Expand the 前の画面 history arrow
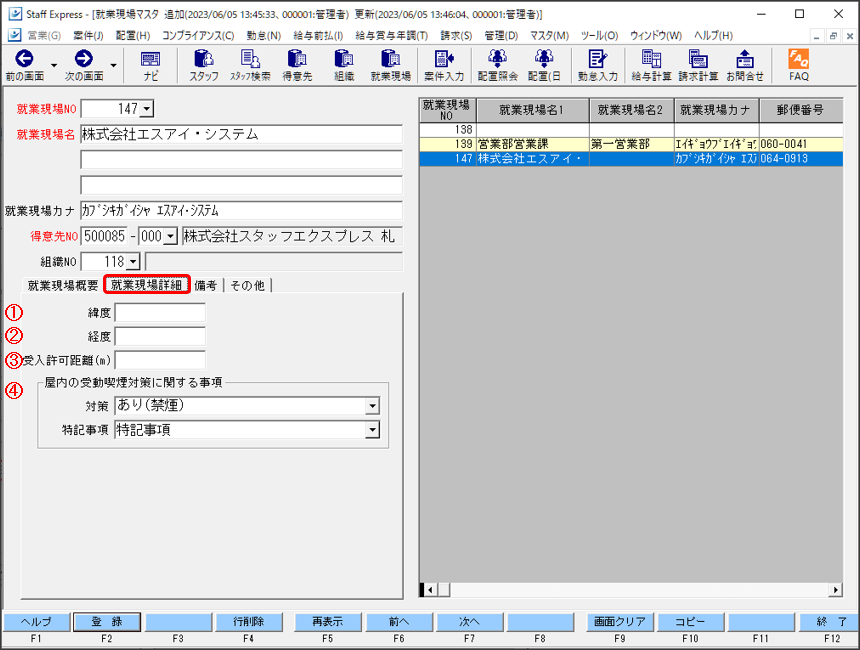 (54, 65)
